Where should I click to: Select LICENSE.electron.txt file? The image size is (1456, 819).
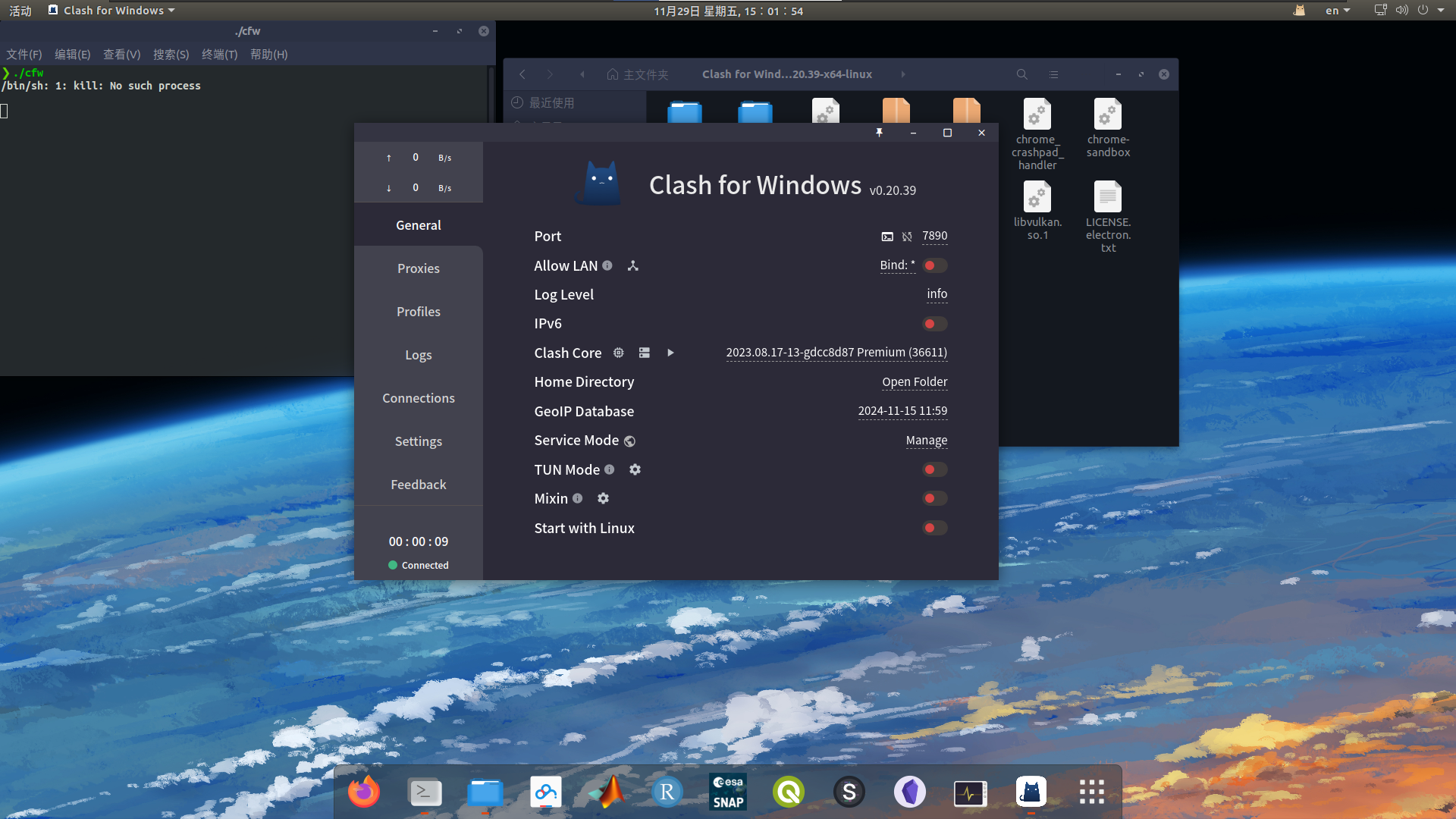[1108, 217]
